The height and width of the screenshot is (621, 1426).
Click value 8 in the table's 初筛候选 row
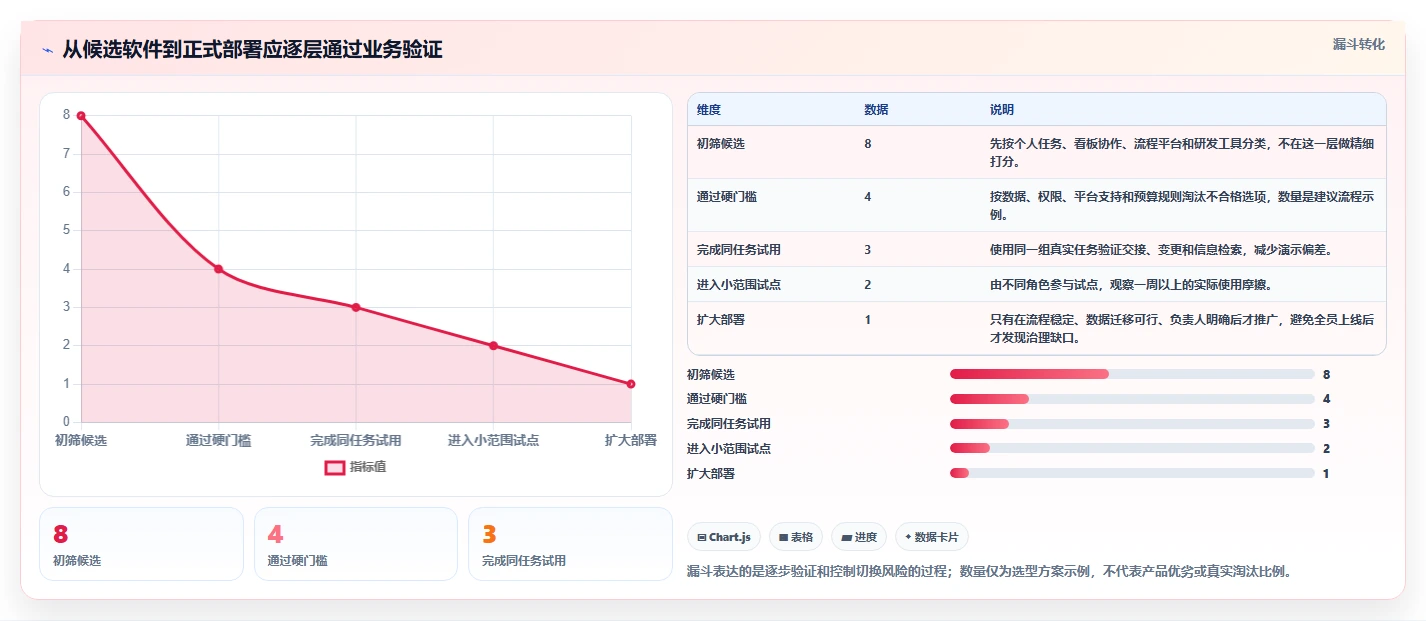pos(868,144)
